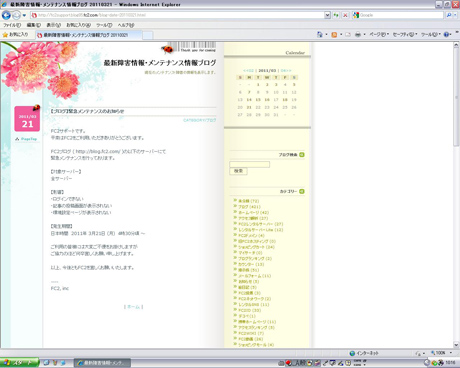Viewport: 460px width, 368px height.
Task: Click calendar date 21
Action: [249, 107]
